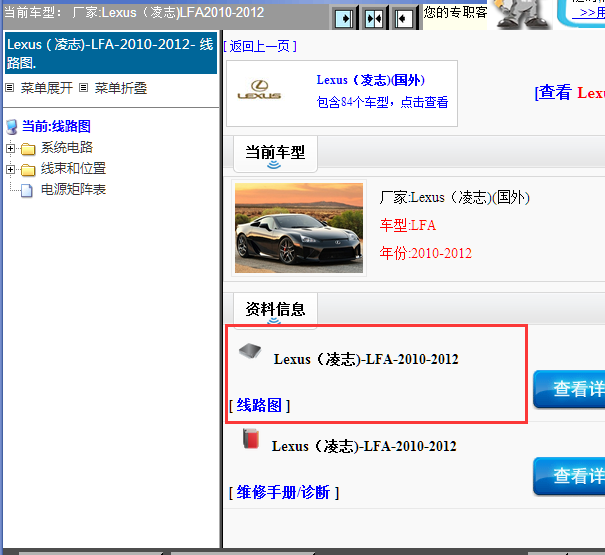Screen dimensions: 605x555
Task: Click the 查看详 button for 线路图 row
Action: coord(569,389)
